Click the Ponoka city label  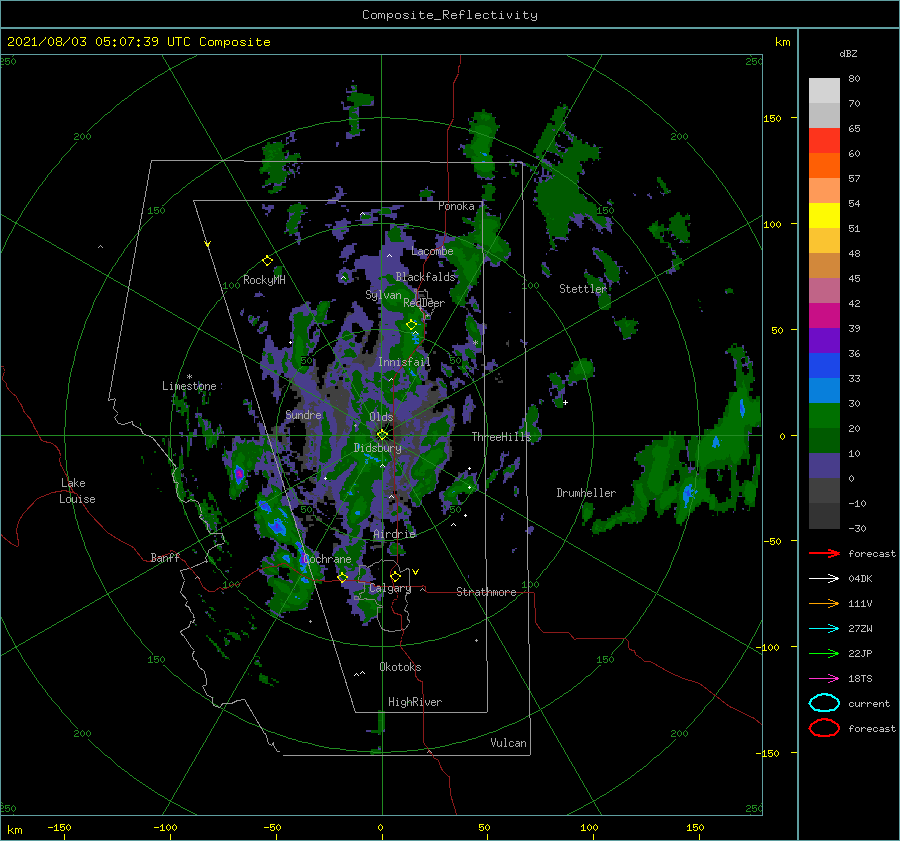(456, 206)
